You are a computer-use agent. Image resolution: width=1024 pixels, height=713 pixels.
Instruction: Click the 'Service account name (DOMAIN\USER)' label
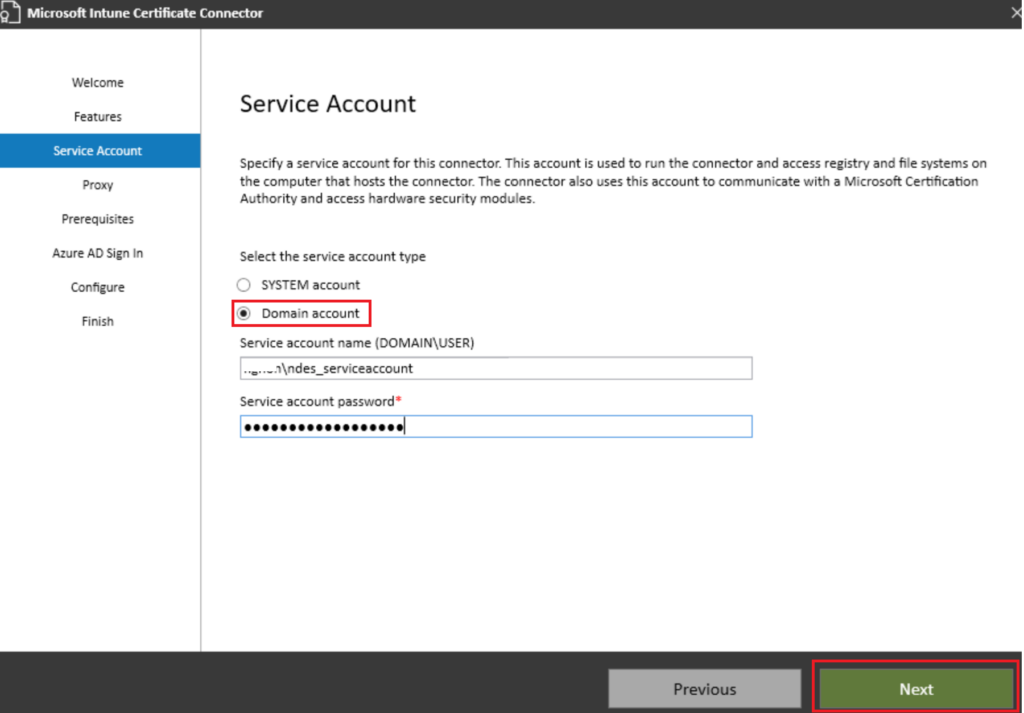[357, 343]
